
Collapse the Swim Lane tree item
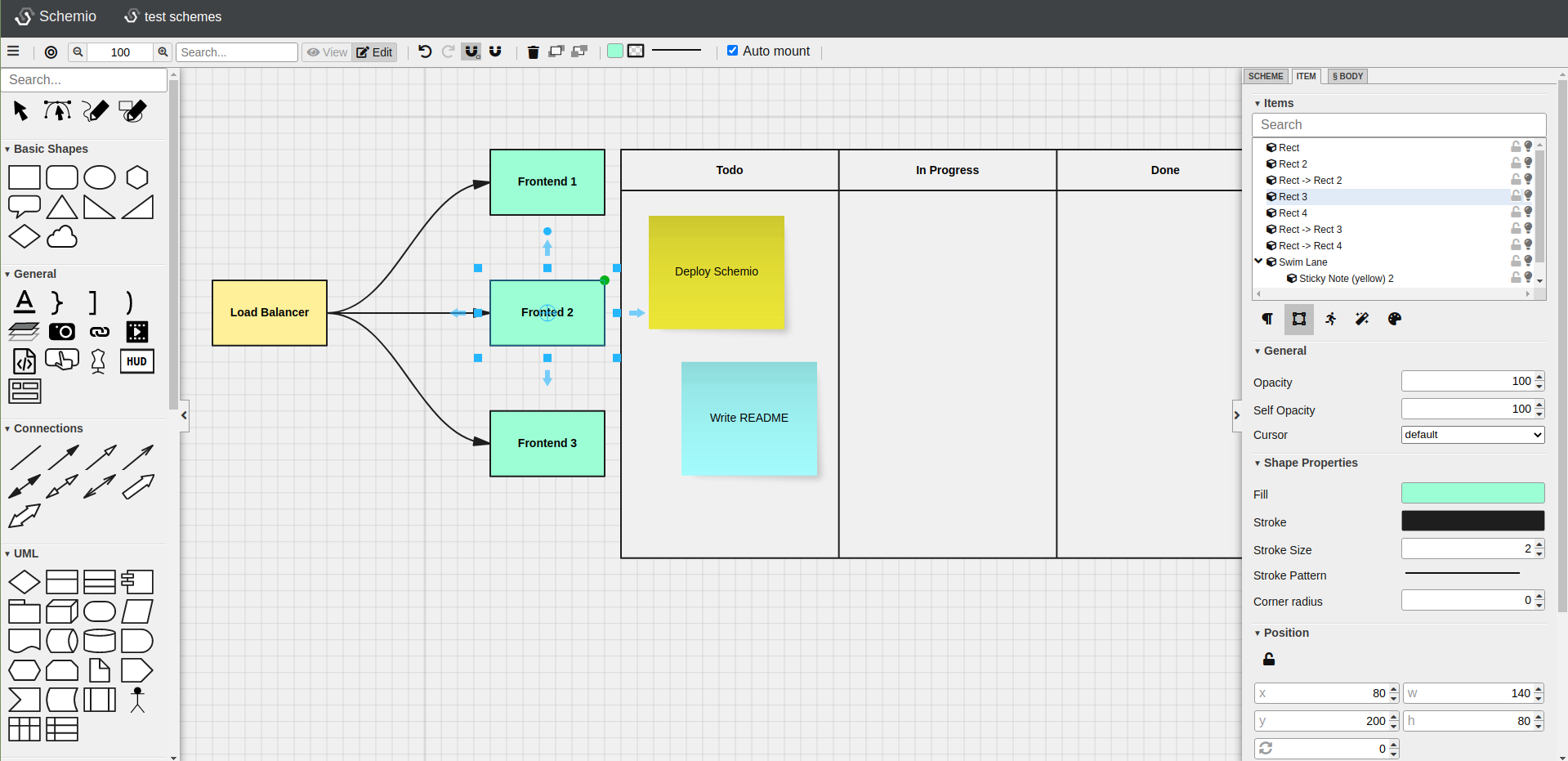1258,262
